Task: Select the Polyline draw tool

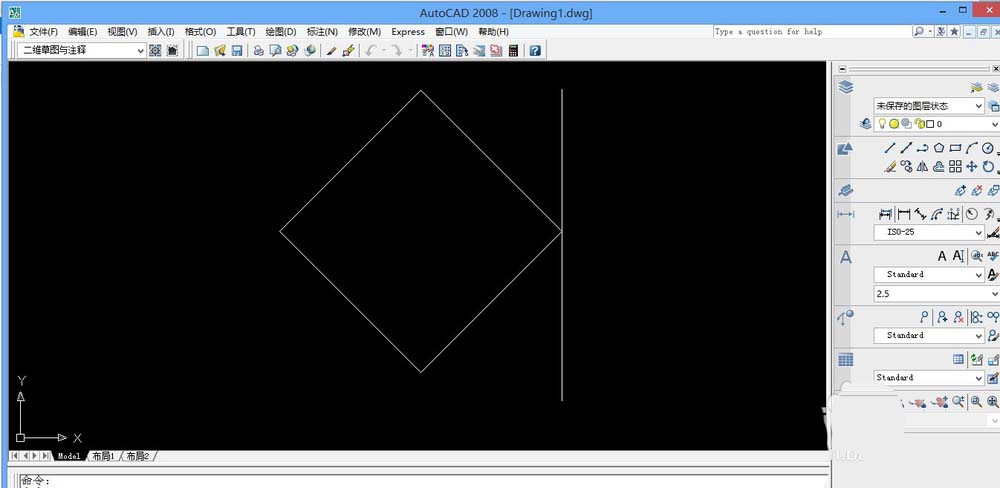Action: pos(922,149)
